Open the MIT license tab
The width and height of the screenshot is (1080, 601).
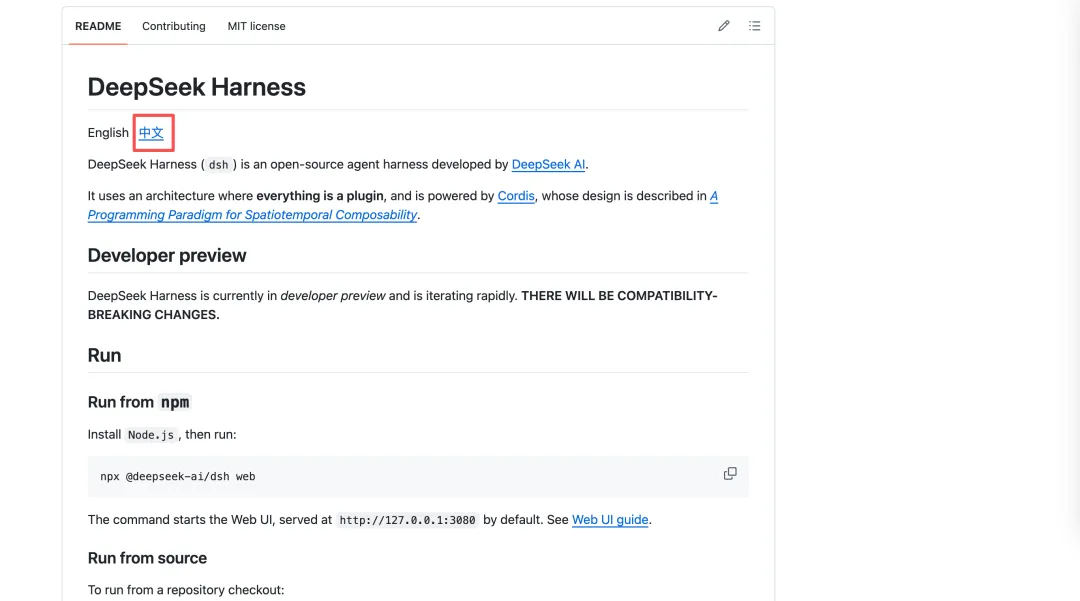[x=256, y=26]
